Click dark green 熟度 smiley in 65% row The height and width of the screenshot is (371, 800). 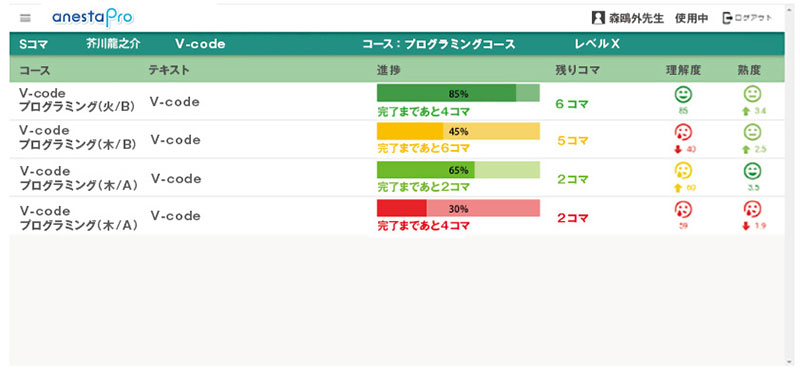click(x=753, y=171)
